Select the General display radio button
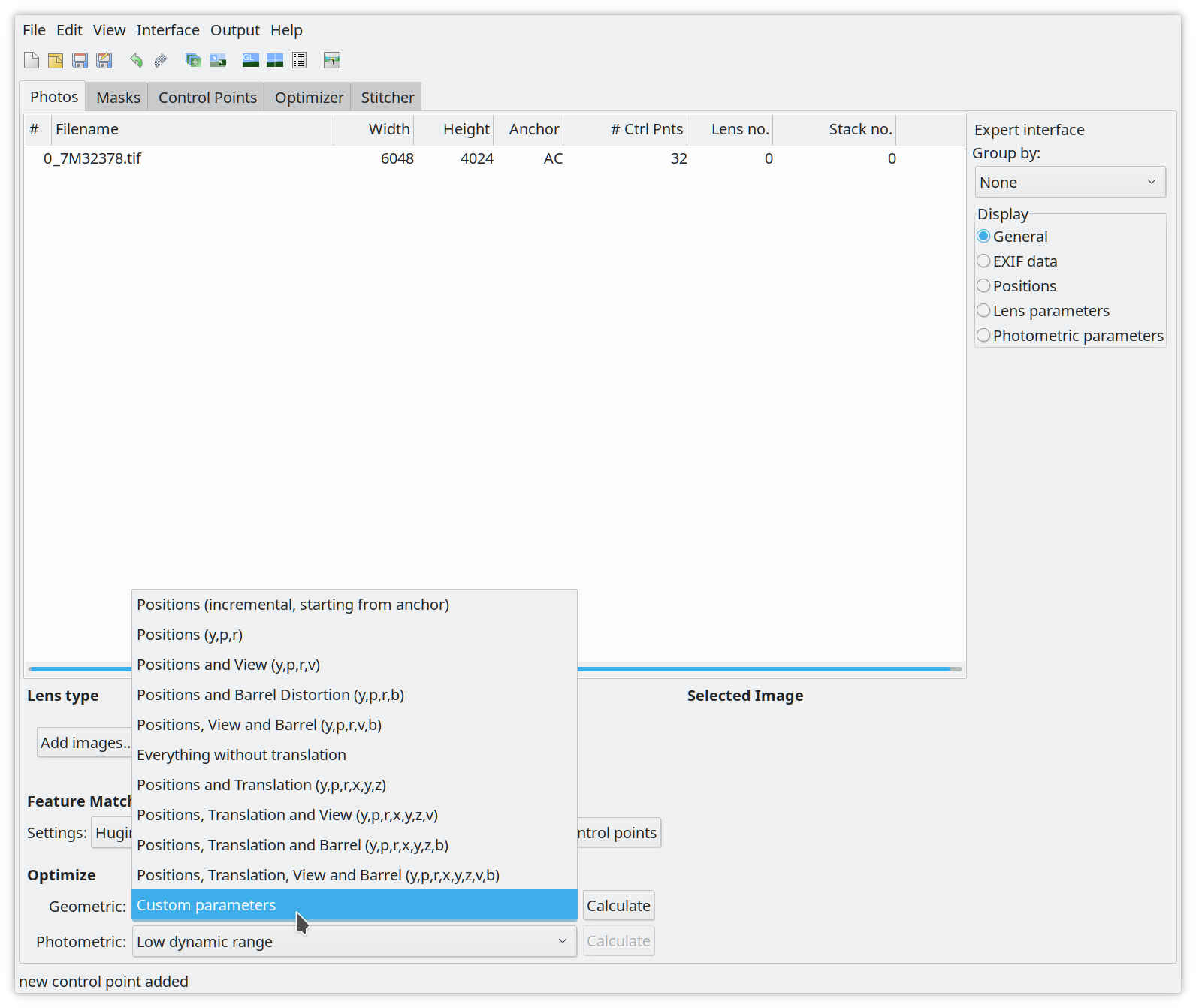 1011,237
